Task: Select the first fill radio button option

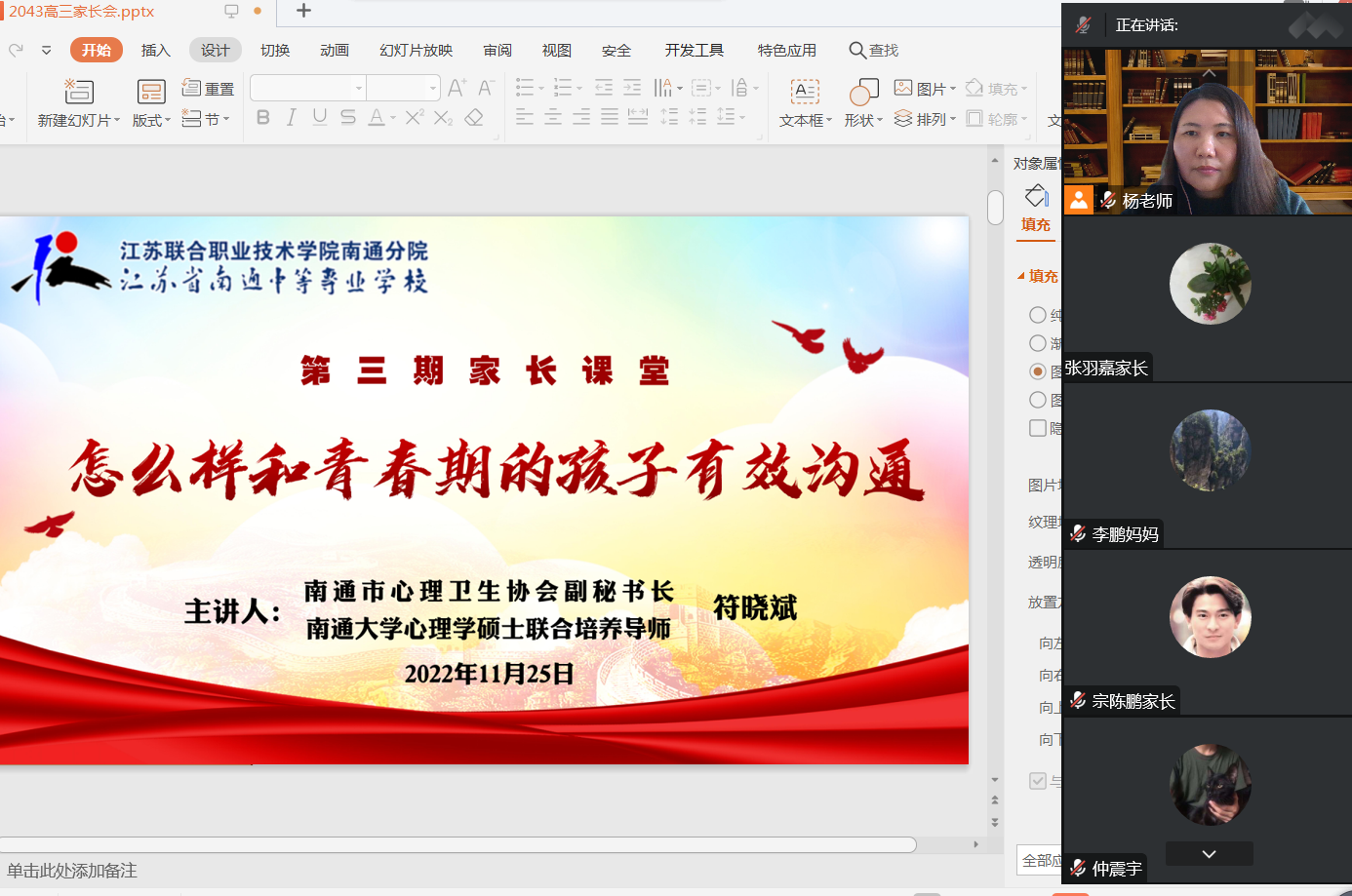Action: tap(1038, 315)
